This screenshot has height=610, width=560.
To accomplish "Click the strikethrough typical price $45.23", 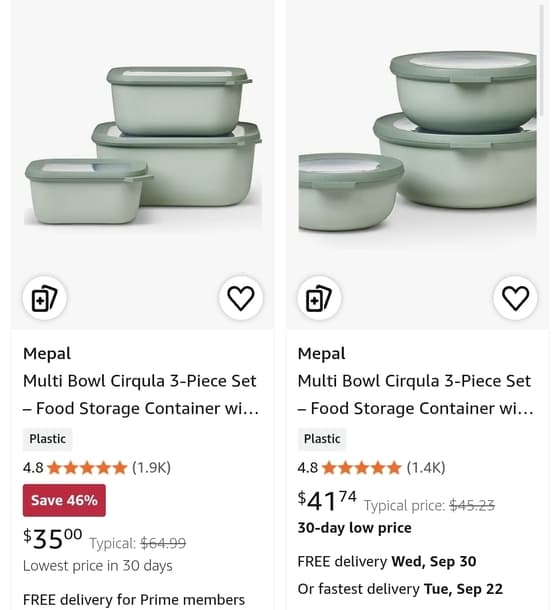I will coord(472,505).
